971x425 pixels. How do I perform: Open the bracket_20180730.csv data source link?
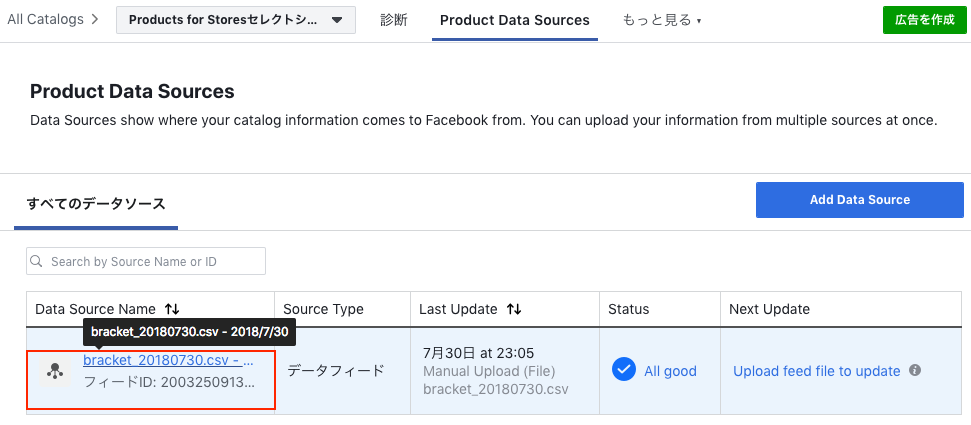pyautogui.click(x=168, y=360)
